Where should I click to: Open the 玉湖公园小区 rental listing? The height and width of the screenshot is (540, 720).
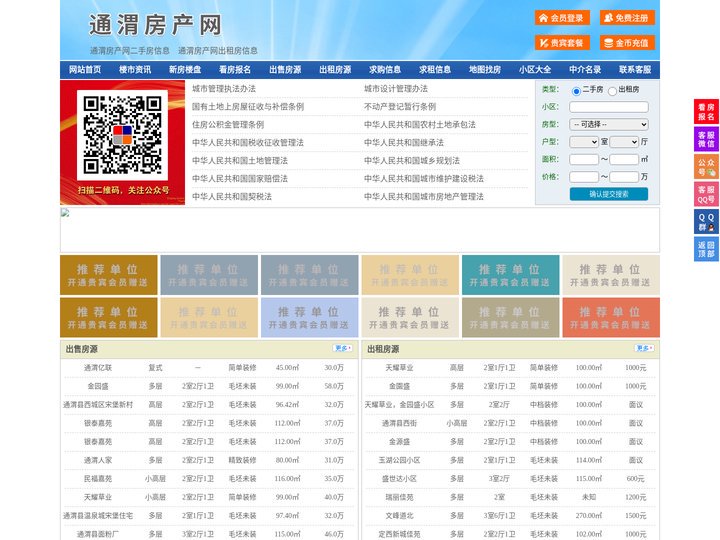[399, 460]
